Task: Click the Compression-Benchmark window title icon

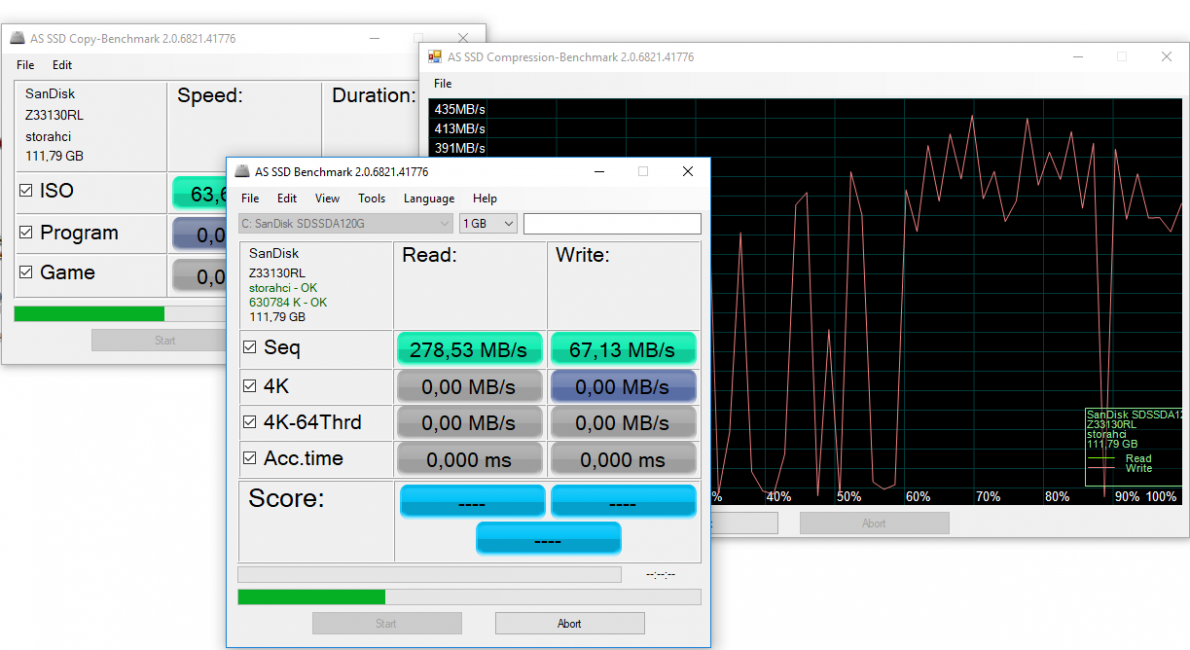Action: point(435,57)
